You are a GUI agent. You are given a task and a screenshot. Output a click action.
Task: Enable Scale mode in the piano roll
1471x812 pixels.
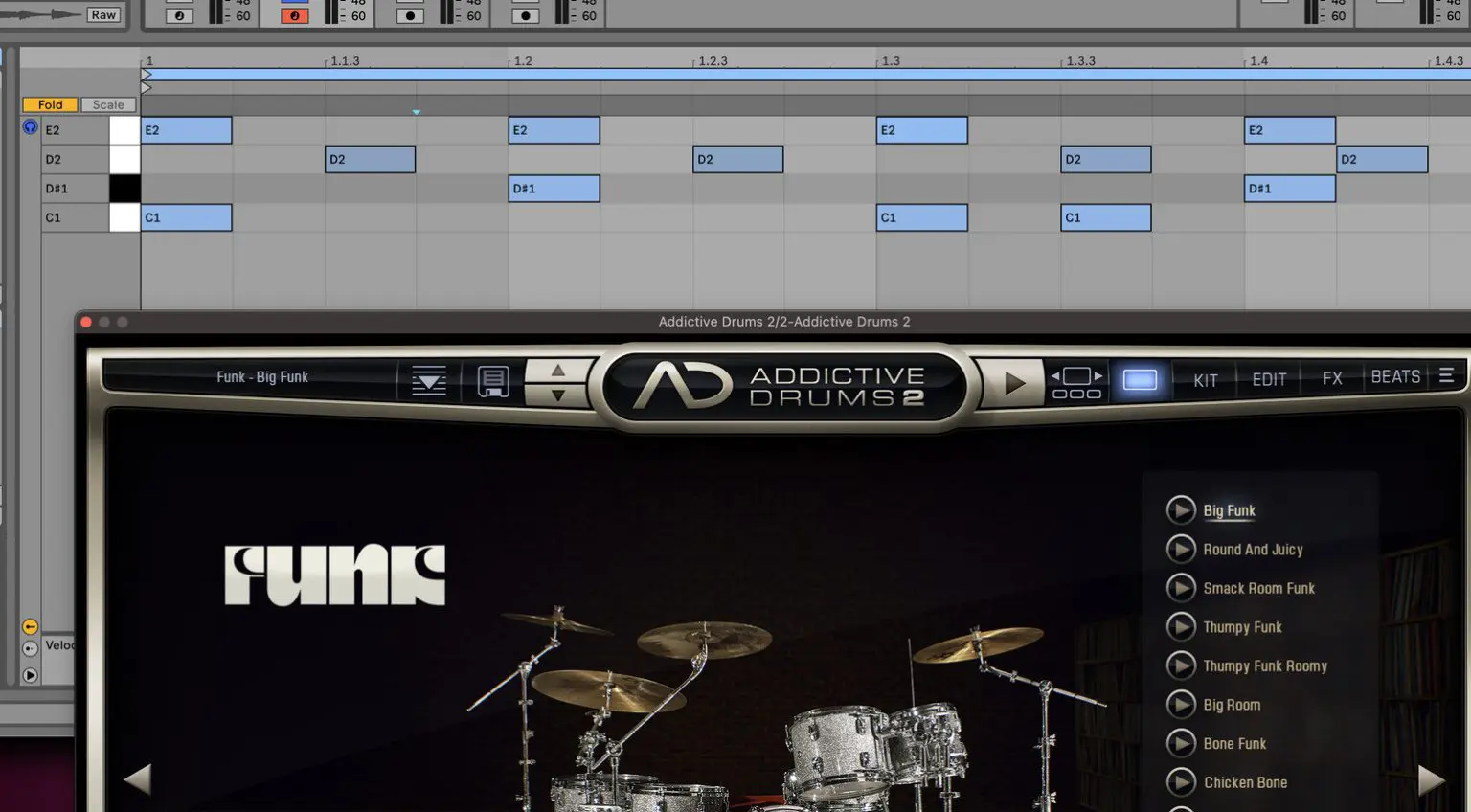coord(107,103)
